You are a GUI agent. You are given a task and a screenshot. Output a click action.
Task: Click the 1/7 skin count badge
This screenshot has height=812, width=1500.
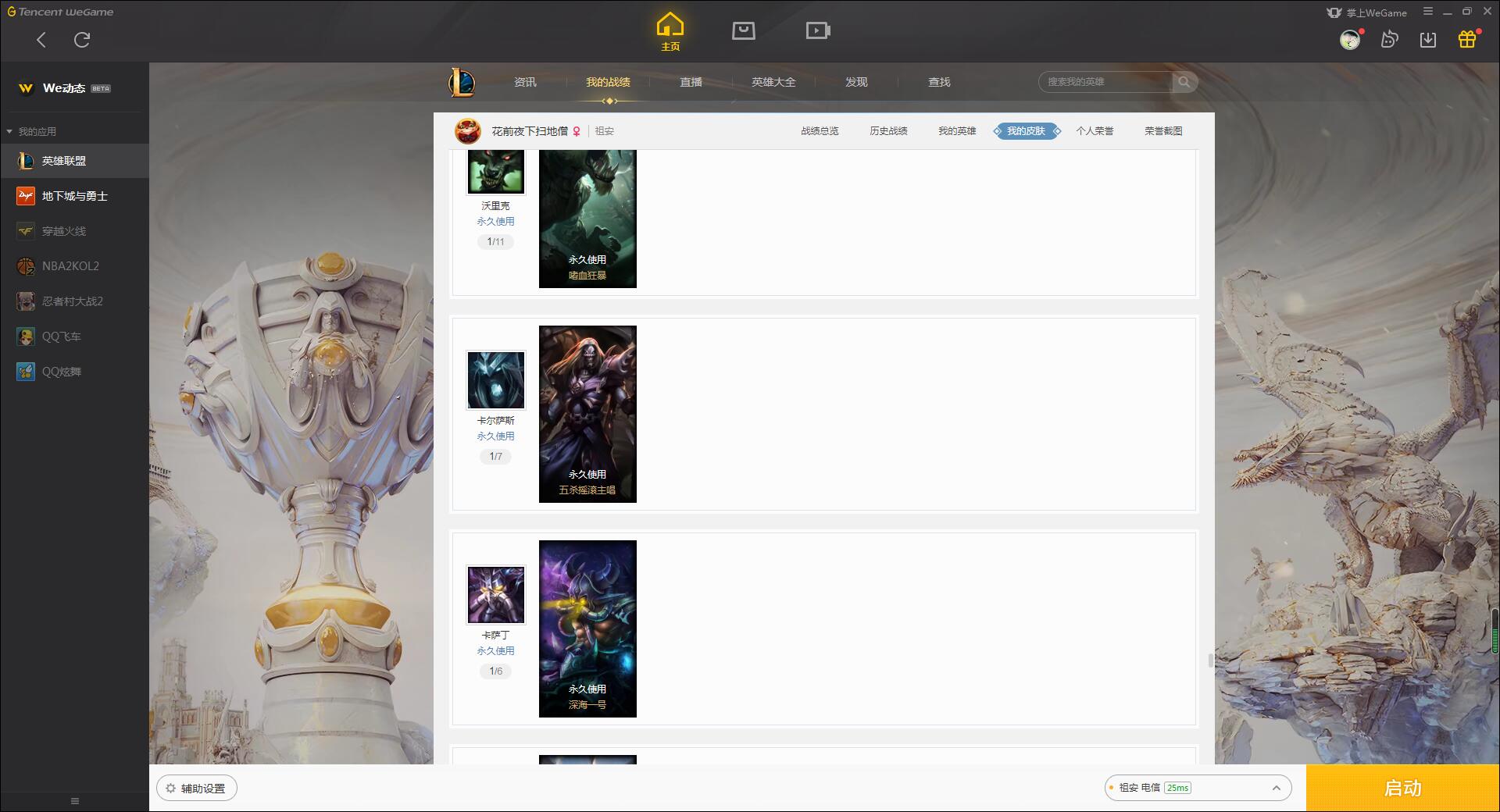click(496, 457)
